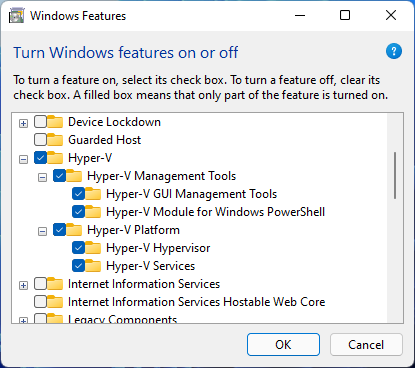Close the Windows Features dialog
The width and height of the screenshot is (415, 368).
(391, 15)
